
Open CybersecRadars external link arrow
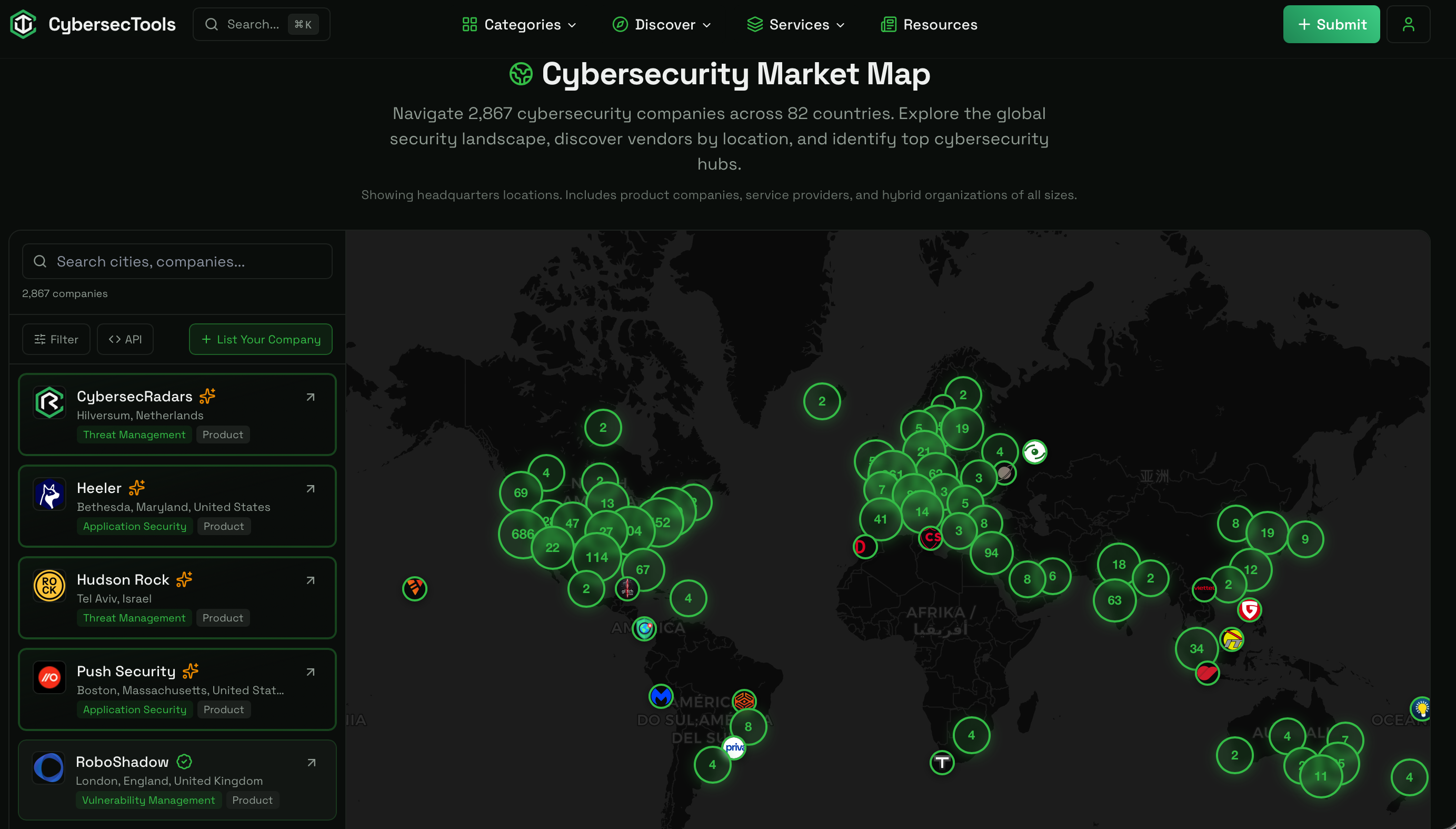pyautogui.click(x=311, y=397)
